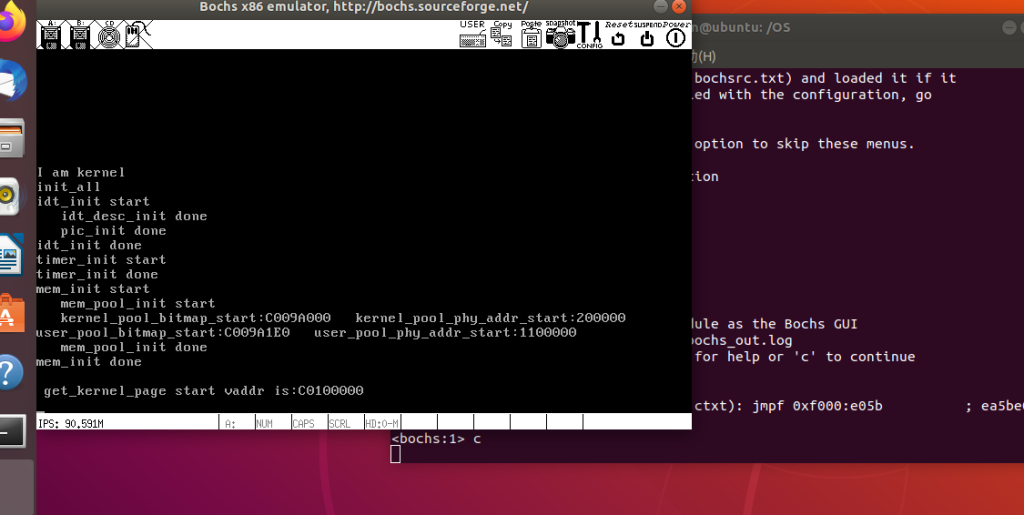
Task: Take a snapshot with camera icon
Action: click(560, 35)
